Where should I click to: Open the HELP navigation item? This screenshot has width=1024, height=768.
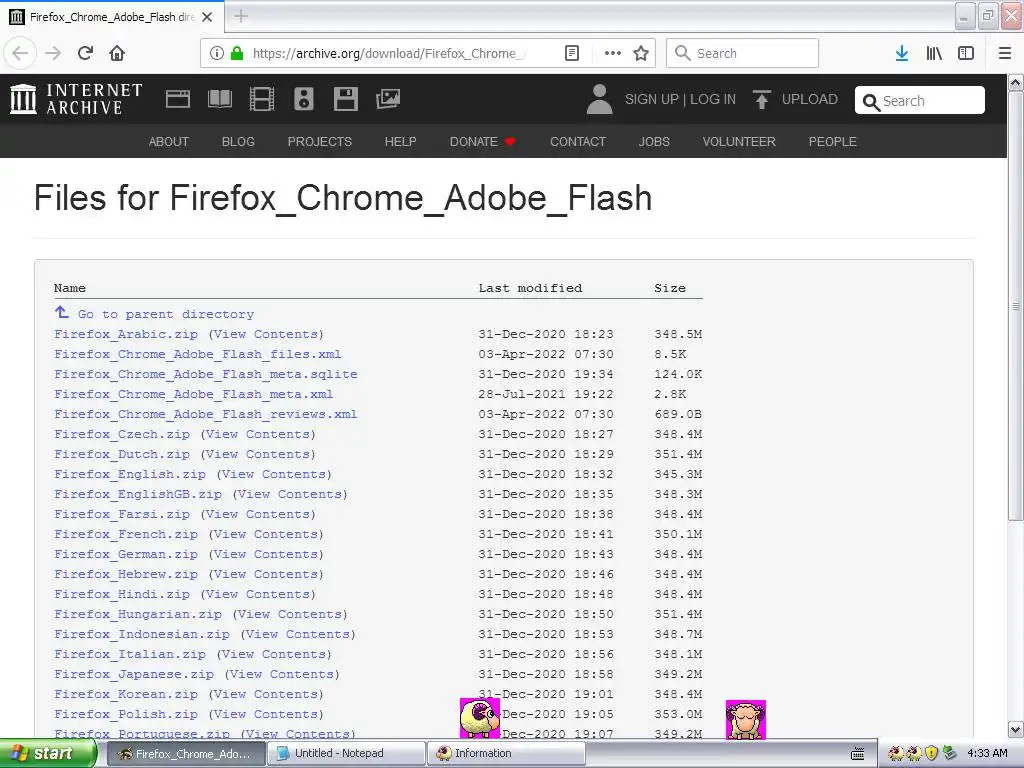coord(400,142)
